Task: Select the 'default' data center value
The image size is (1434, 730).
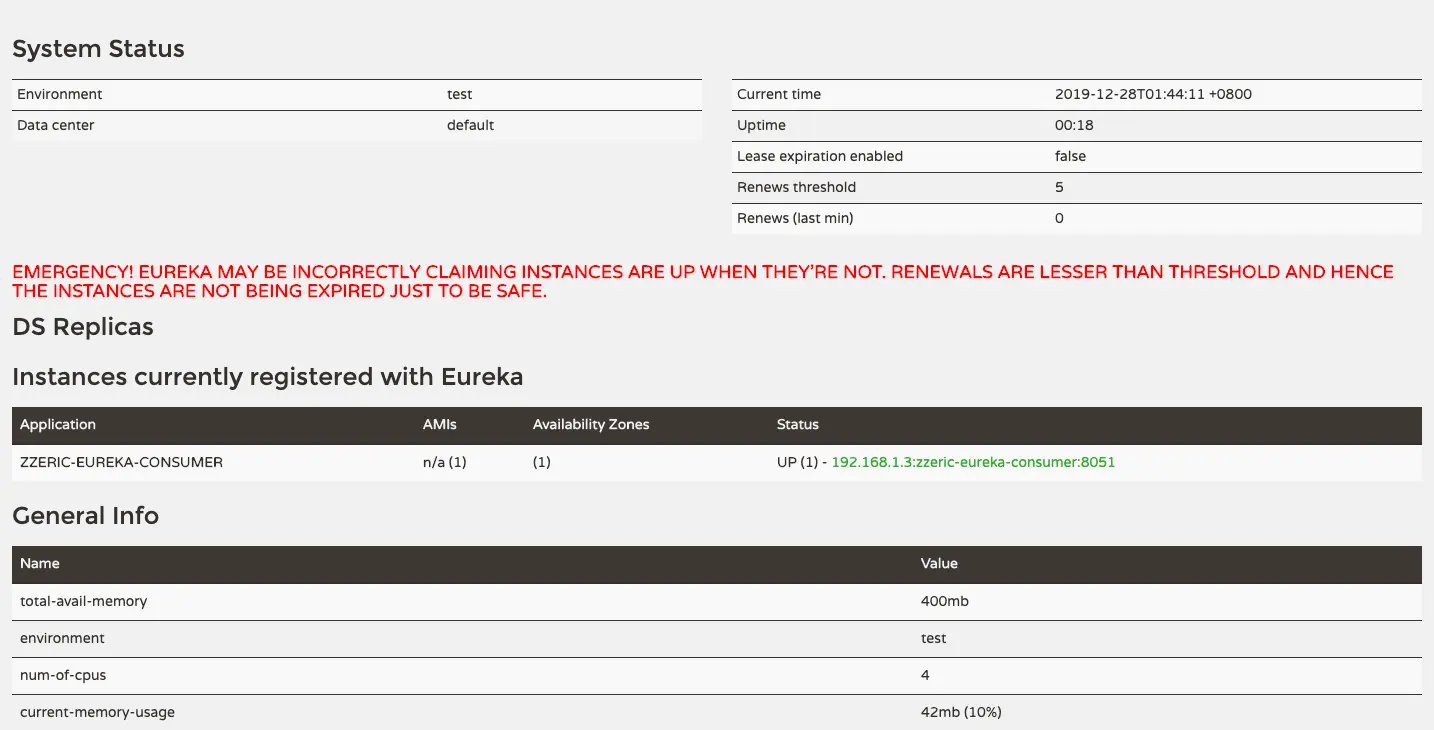Action: click(x=470, y=125)
